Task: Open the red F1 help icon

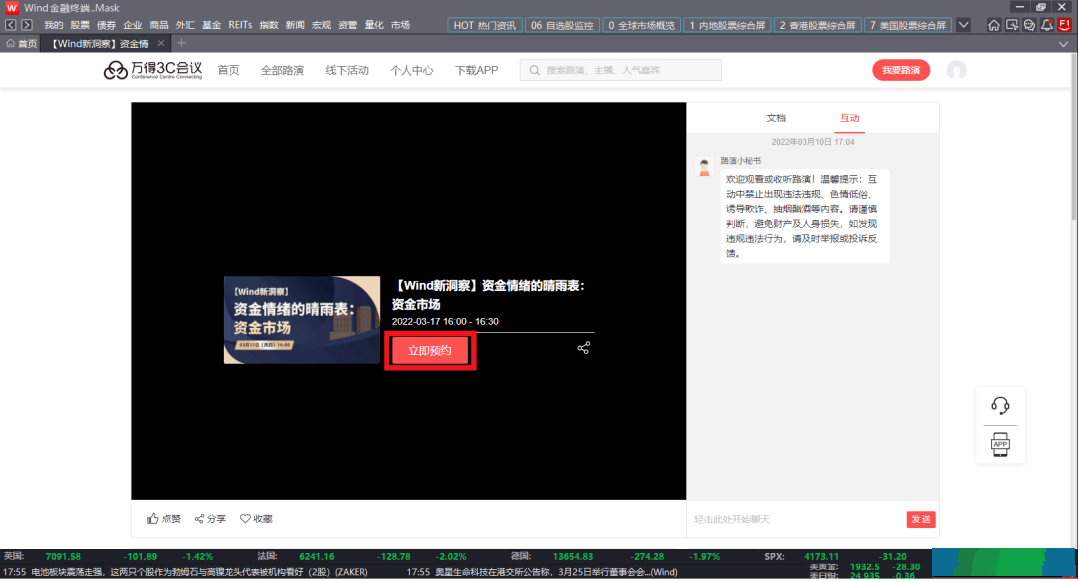Action: pyautogui.click(x=1065, y=25)
